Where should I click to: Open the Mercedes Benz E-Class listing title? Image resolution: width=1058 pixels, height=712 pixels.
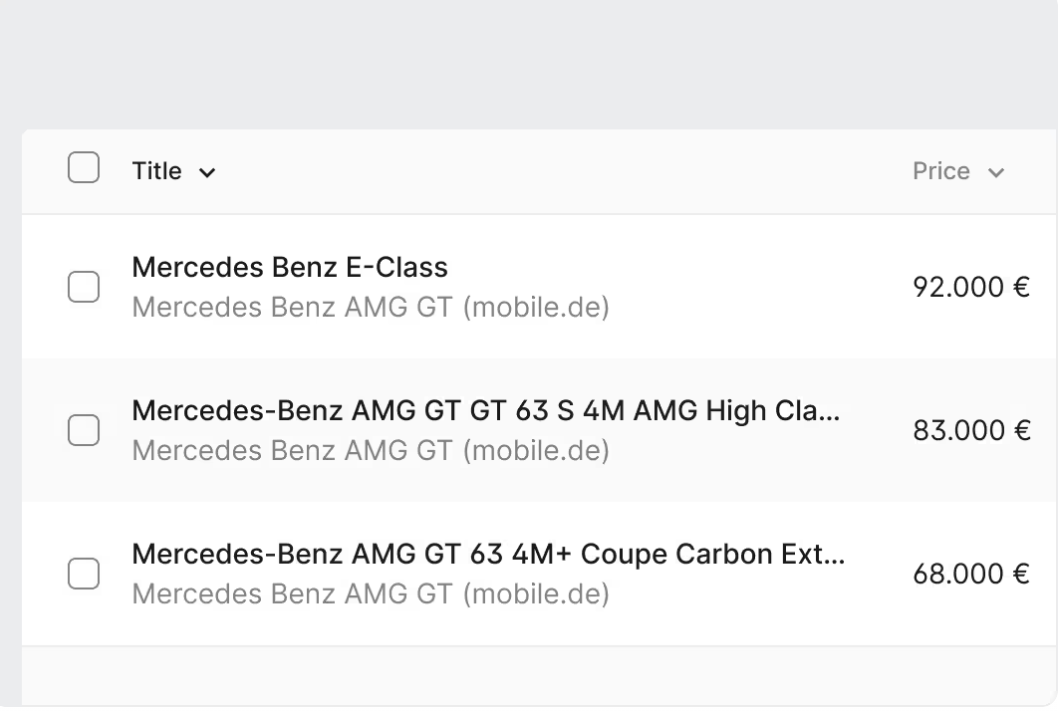[289, 267]
